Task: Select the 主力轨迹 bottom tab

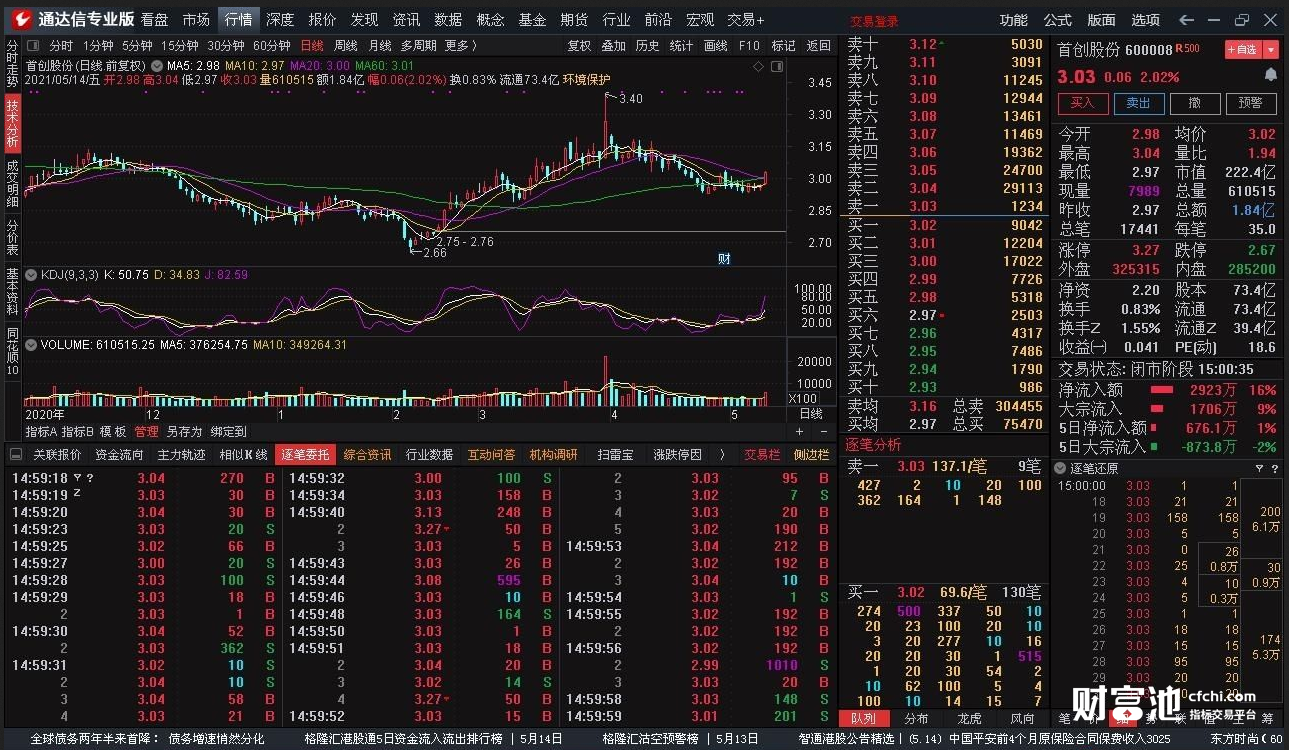Action: click(x=181, y=455)
